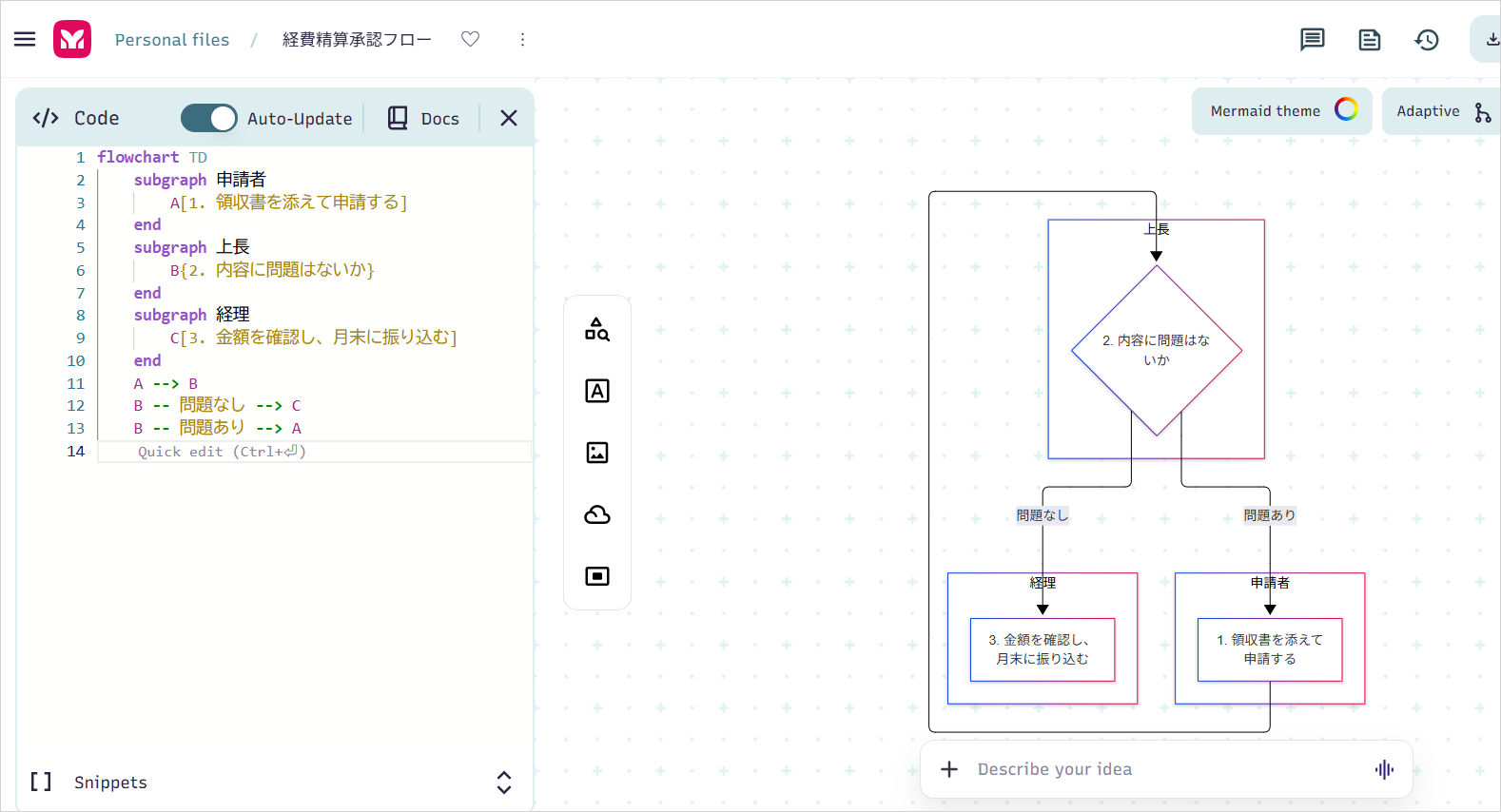1501x812 pixels.
Task: Click code line 'flowchart TD'
Action: pos(152,157)
